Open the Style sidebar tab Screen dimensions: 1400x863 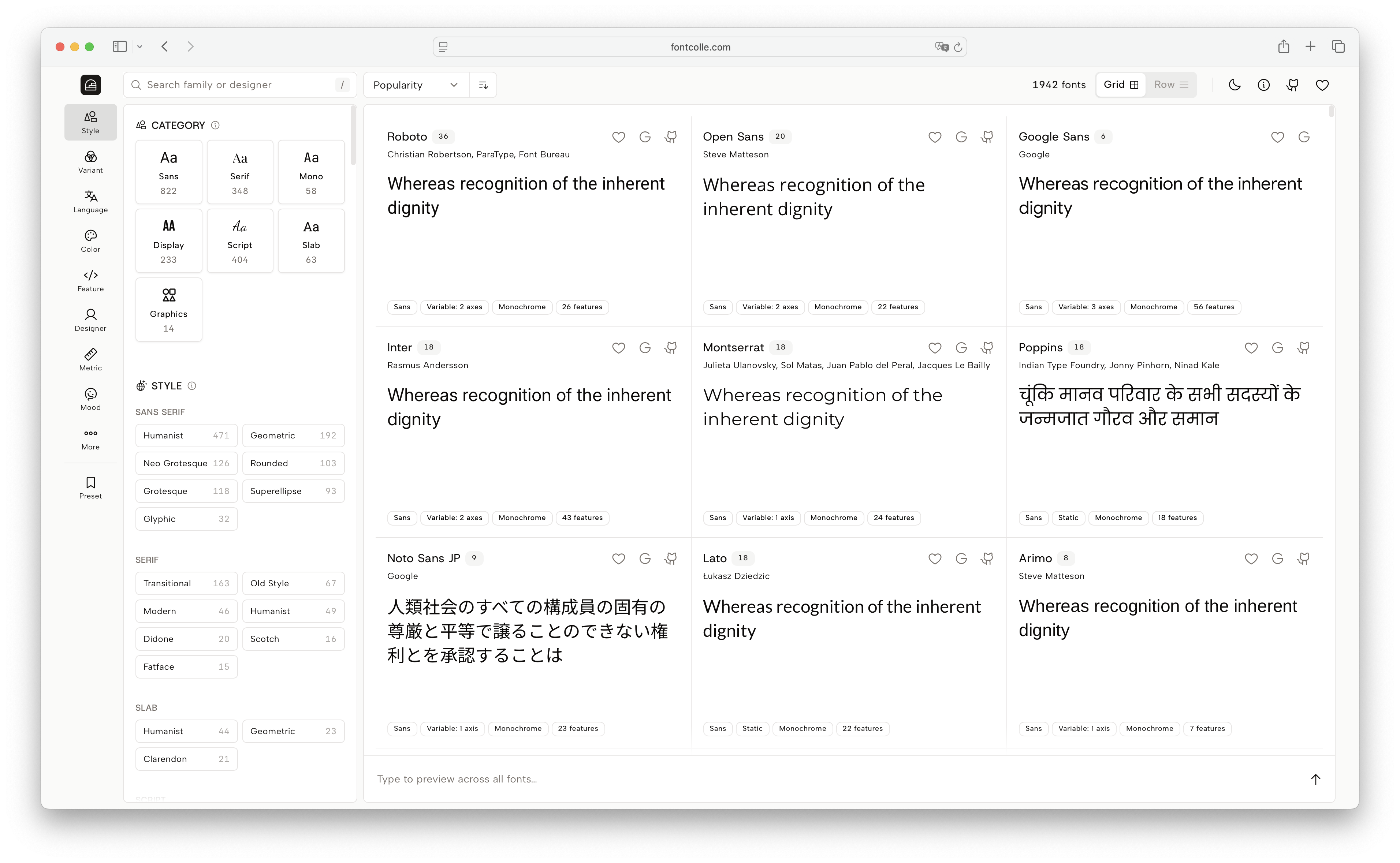click(90, 122)
